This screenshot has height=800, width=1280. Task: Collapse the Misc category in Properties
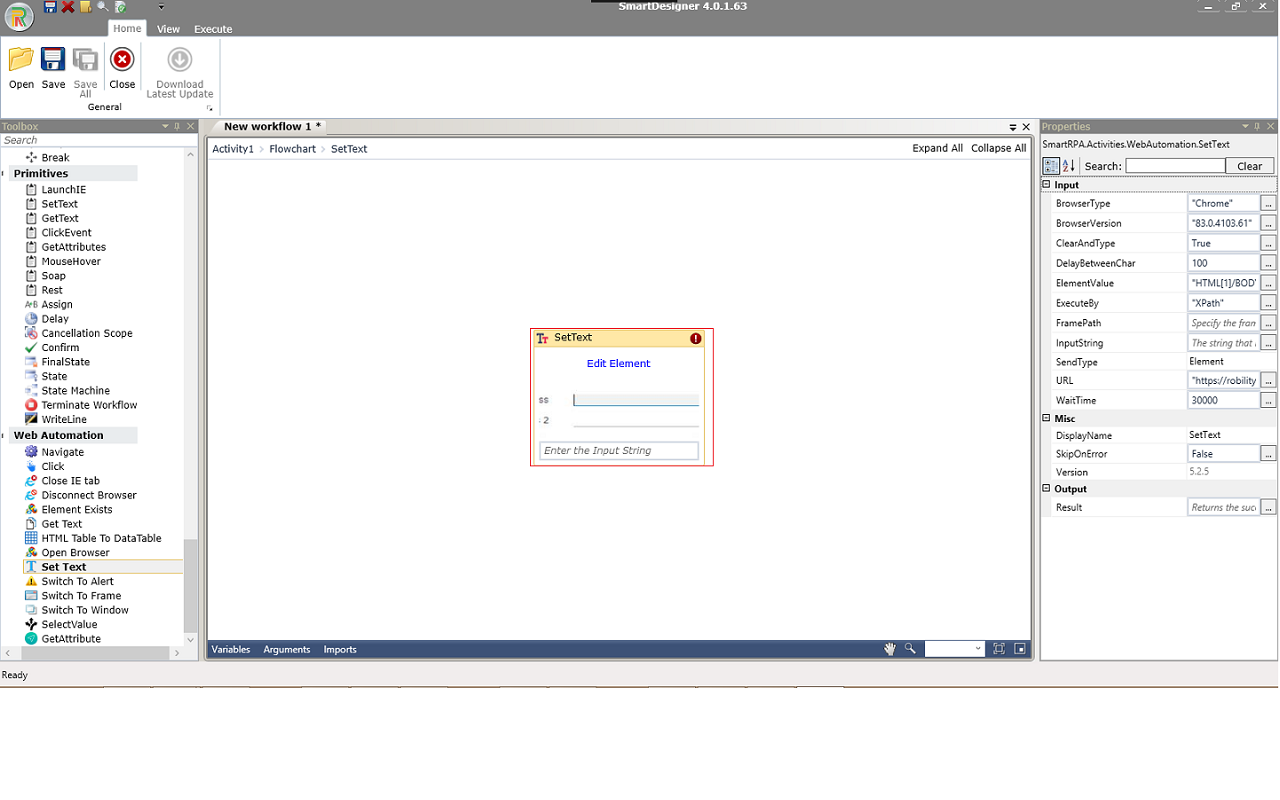(1046, 418)
